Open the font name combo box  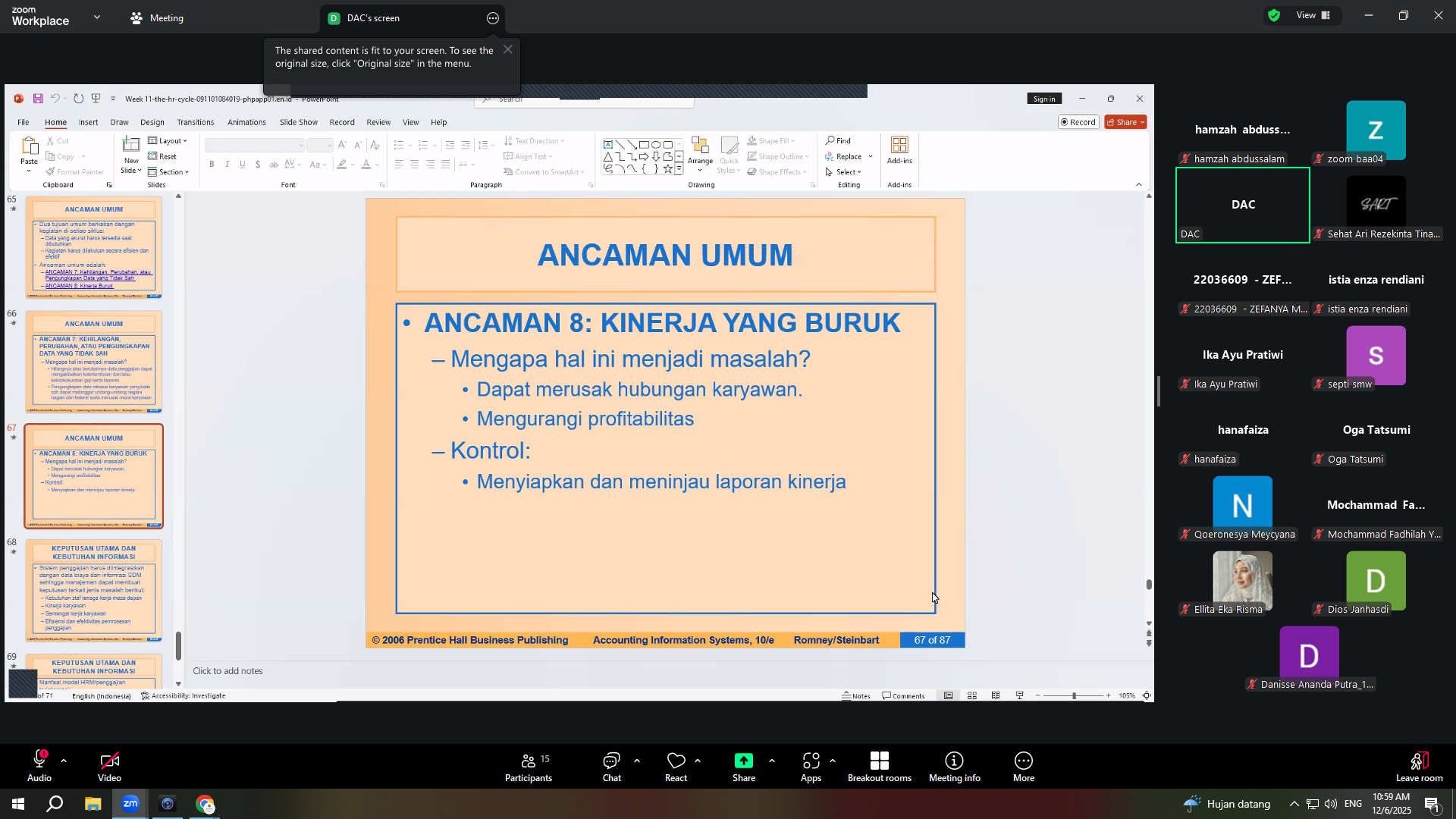pyautogui.click(x=255, y=145)
